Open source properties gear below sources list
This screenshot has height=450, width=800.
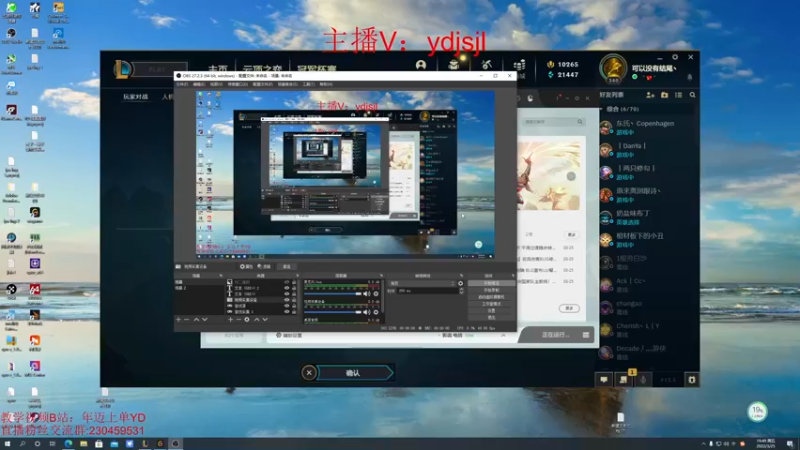[247, 319]
